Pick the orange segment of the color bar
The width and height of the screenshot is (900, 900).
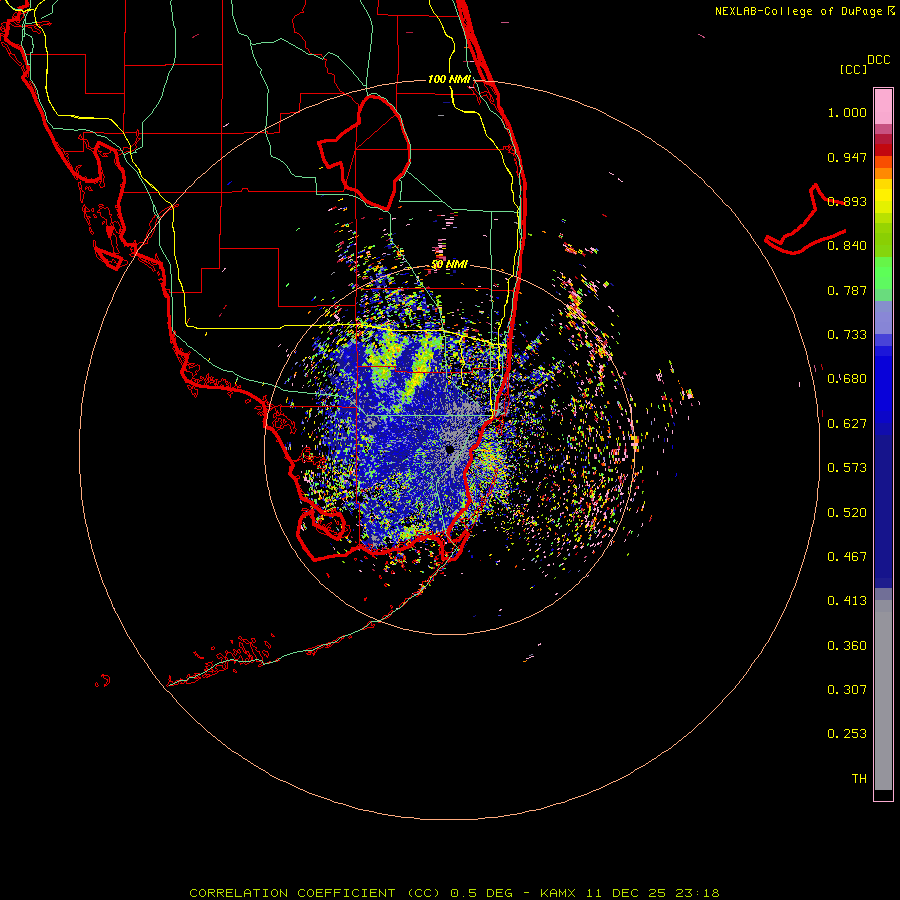click(x=883, y=173)
